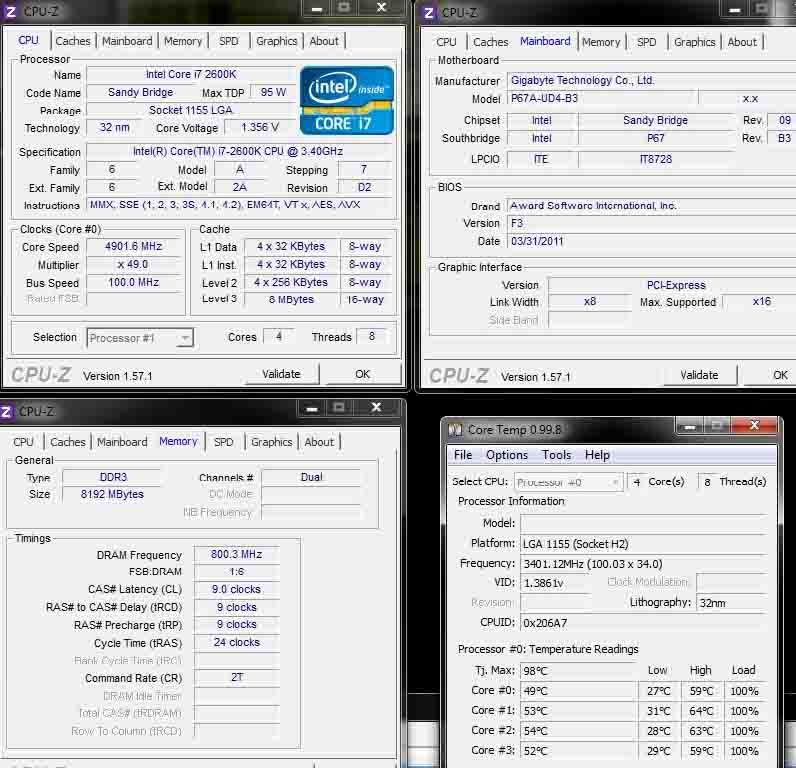
Task: Select the Caches tab in the Mainboard window
Action: pyautogui.click(x=490, y=42)
